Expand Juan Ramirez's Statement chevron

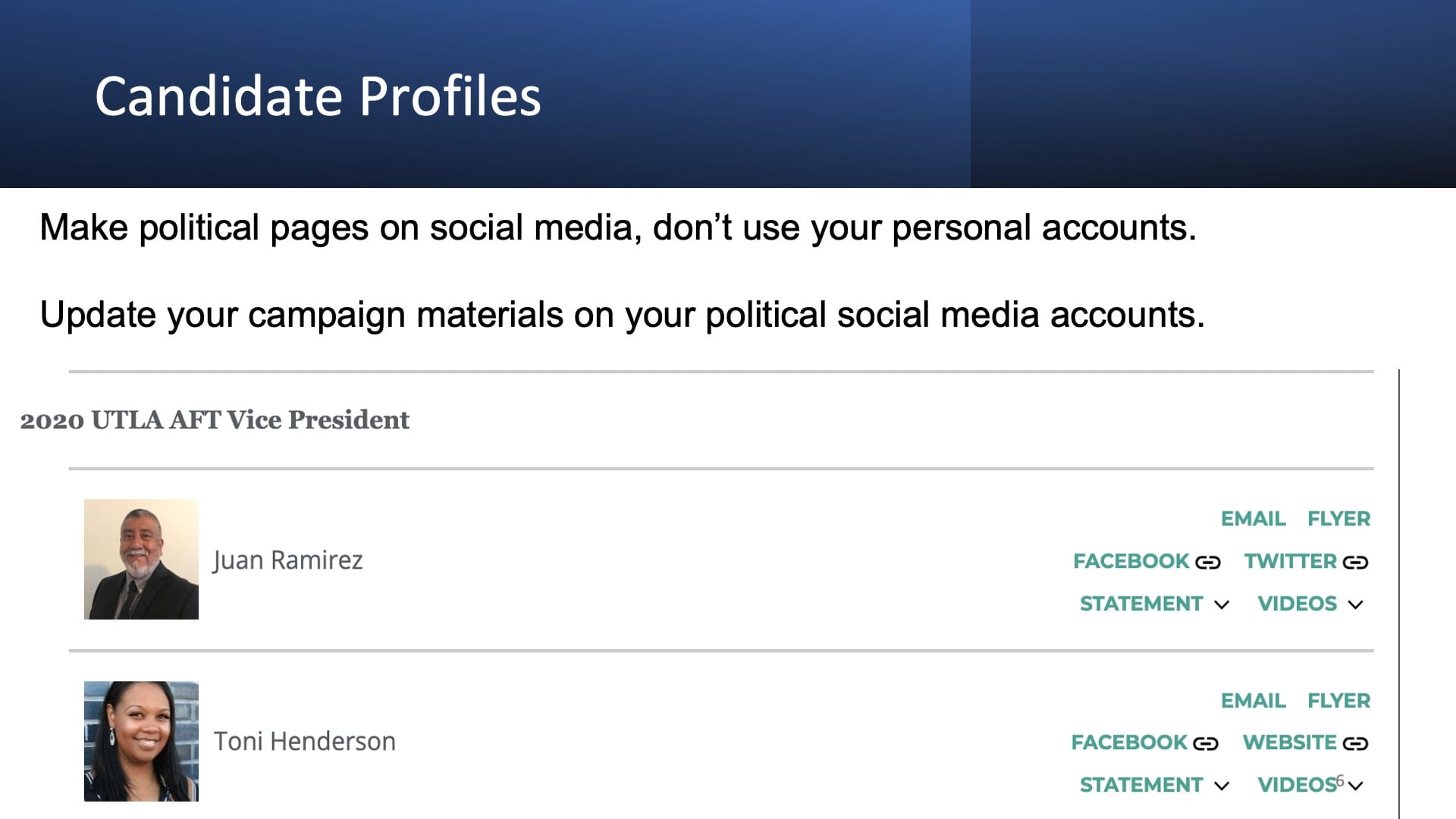[x=1222, y=604]
